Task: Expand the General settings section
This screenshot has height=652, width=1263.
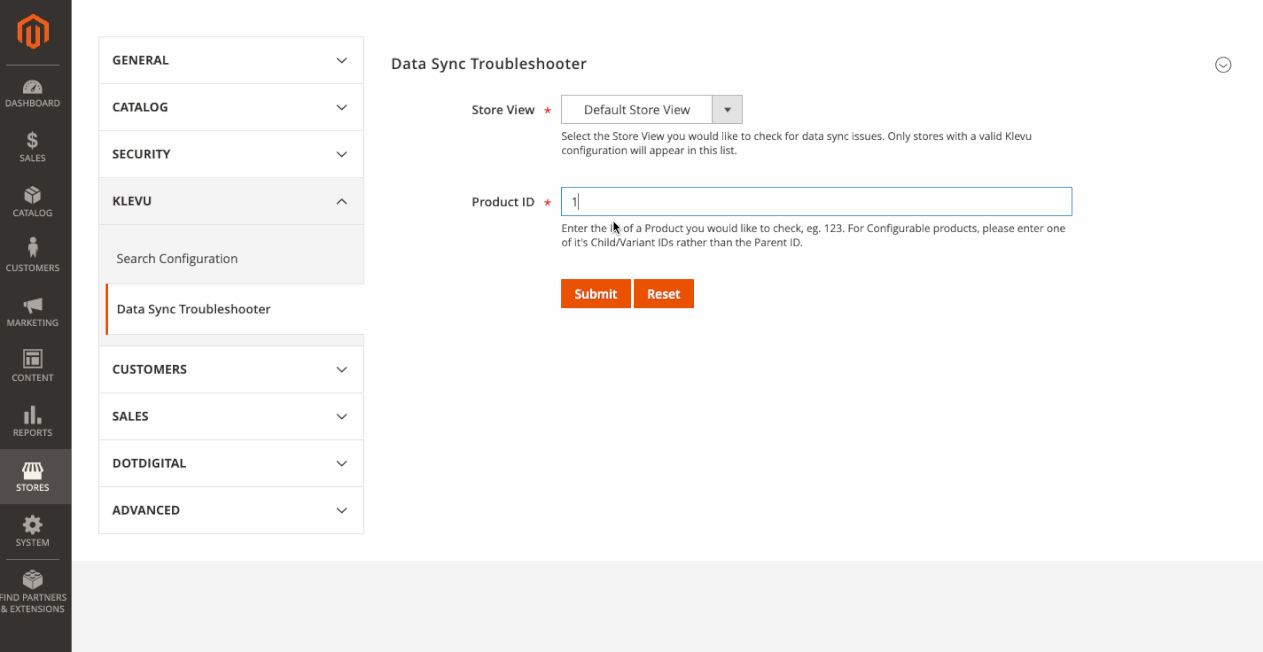Action: pos(230,60)
